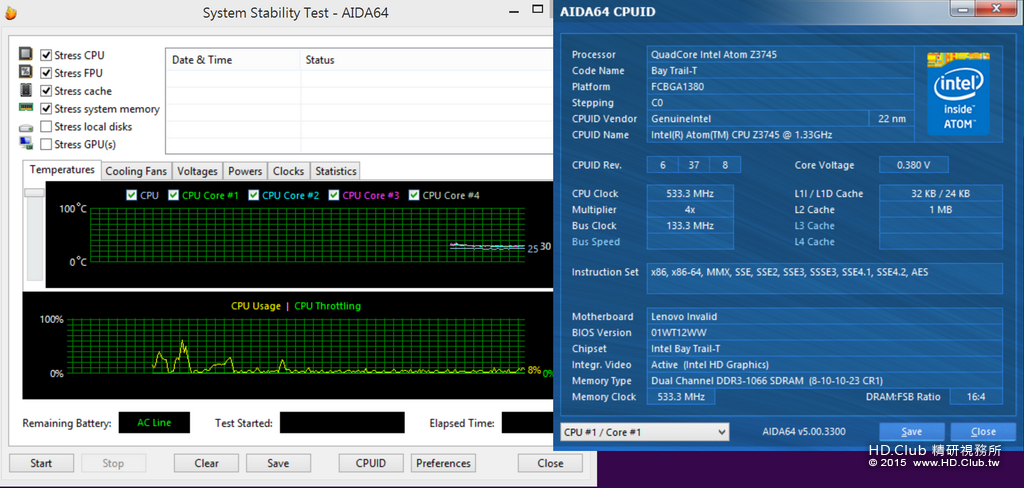Viewport: 1024px width, 488px height.
Task: Toggle CPU Core #2 graph checkbox
Action: tap(253, 195)
